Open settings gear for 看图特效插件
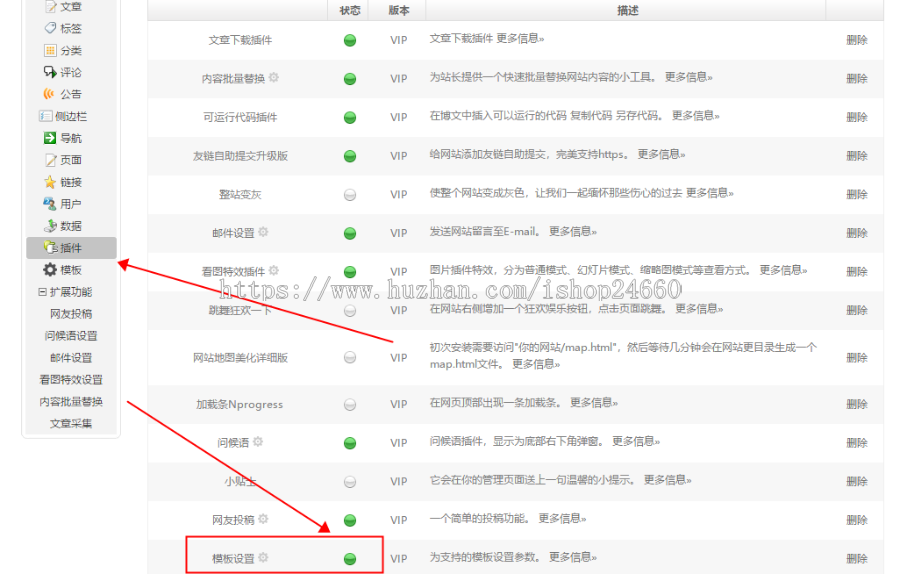 [x=274, y=270]
